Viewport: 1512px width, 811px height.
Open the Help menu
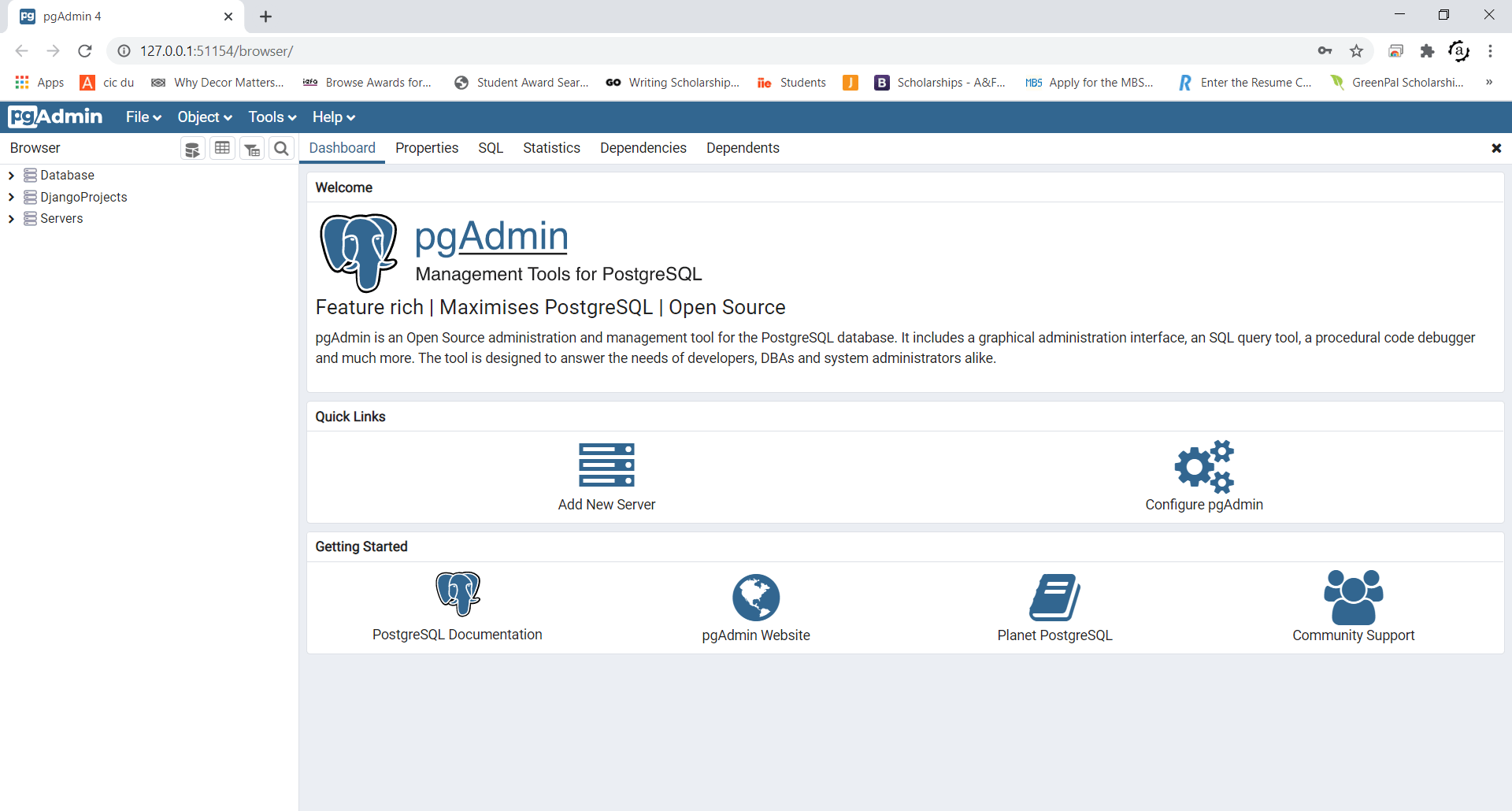[x=334, y=117]
